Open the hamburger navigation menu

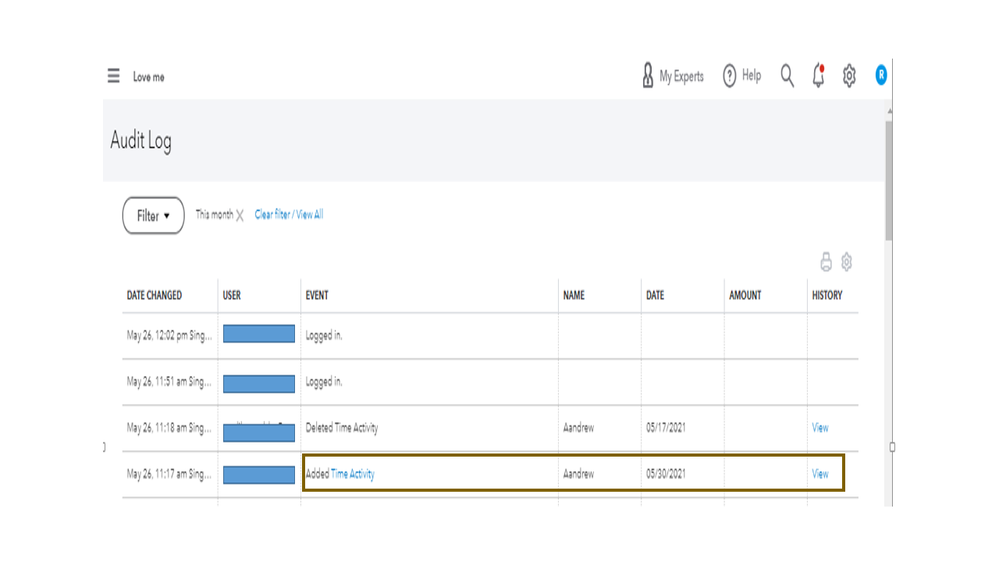(x=114, y=76)
